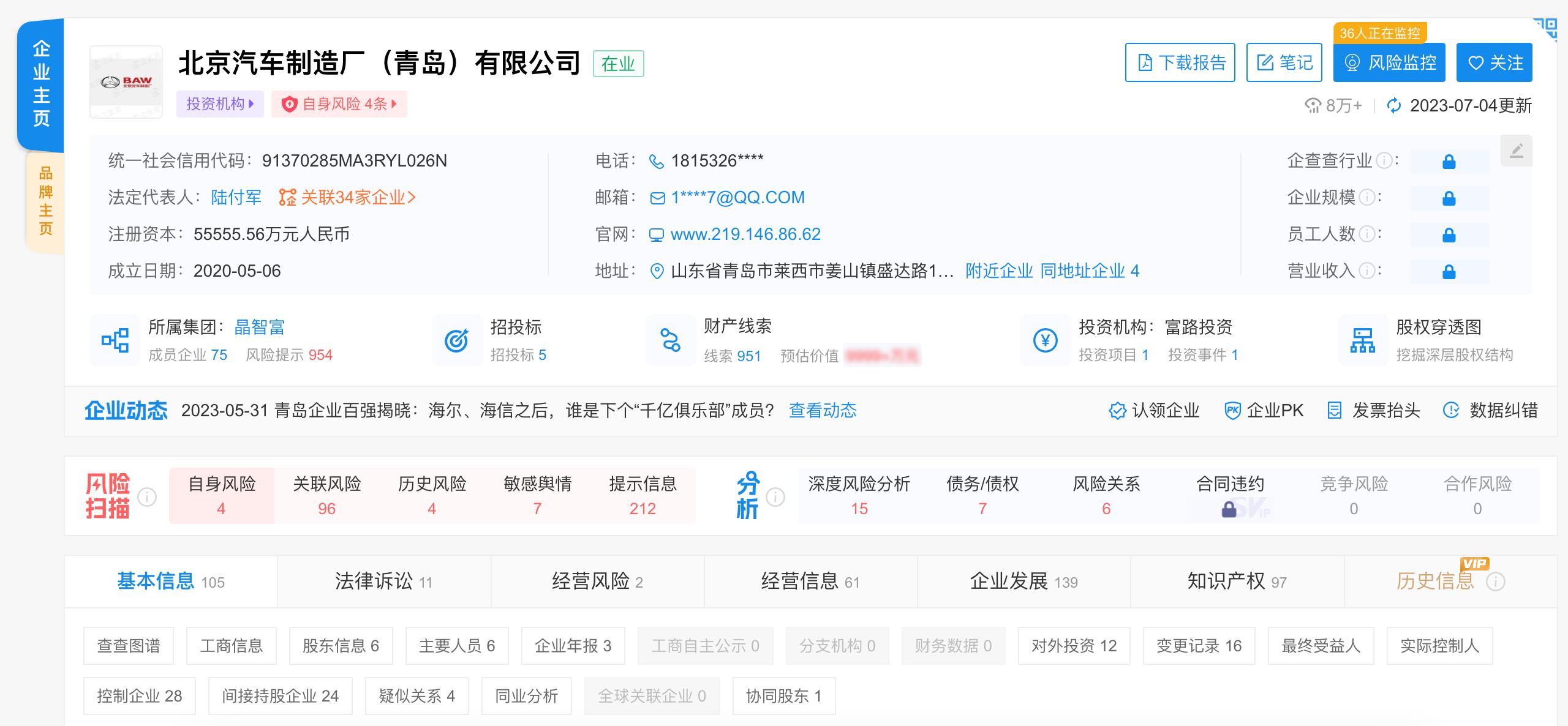Select 关联风险 96 risk tile
The image size is (1568, 726).
[327, 496]
